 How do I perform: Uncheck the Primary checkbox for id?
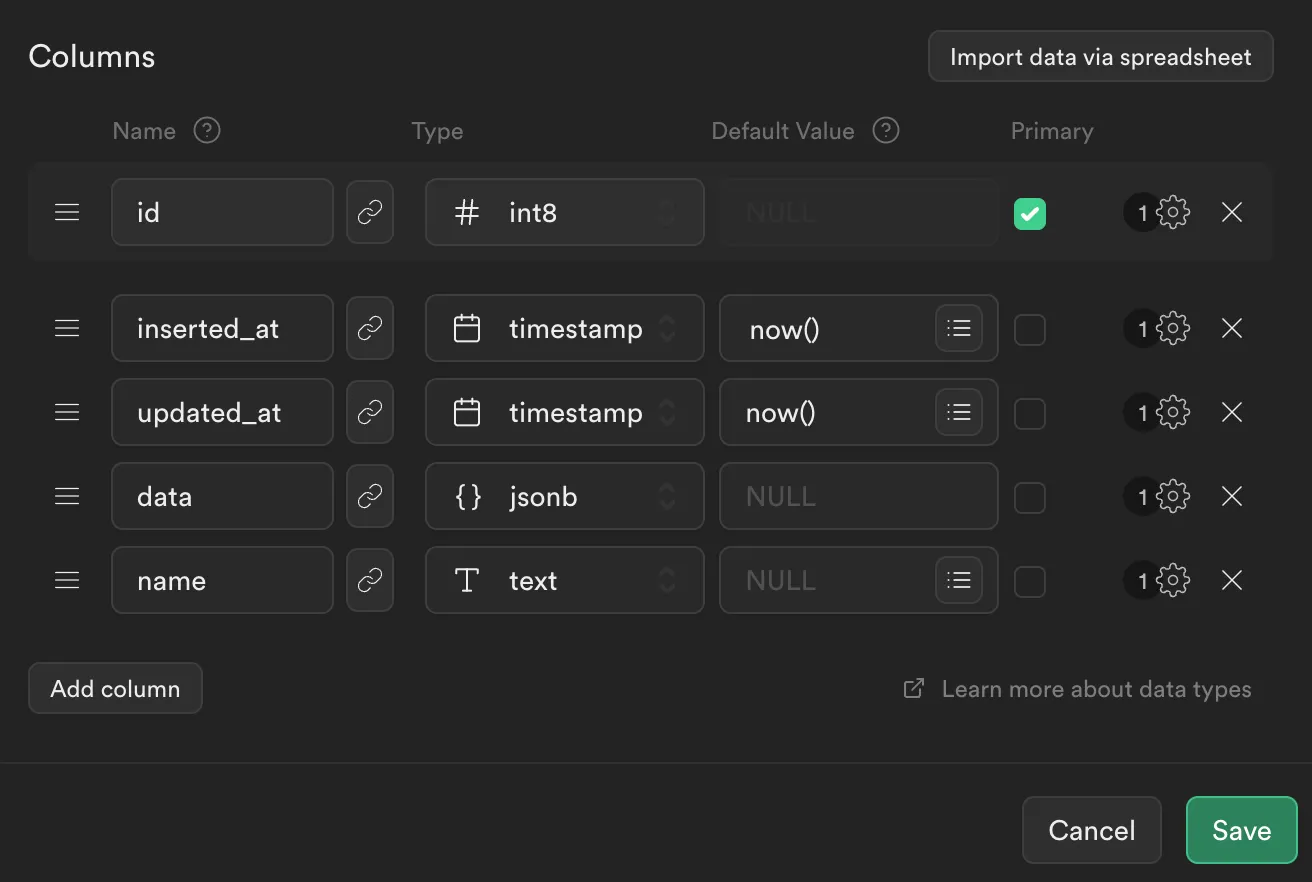click(x=1030, y=213)
